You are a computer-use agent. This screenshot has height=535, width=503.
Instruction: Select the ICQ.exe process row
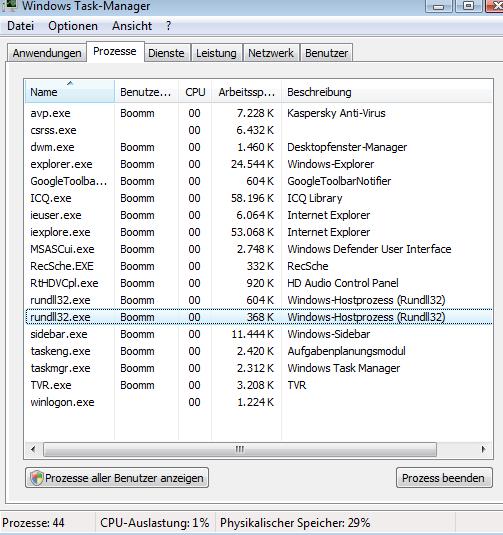click(x=259, y=198)
